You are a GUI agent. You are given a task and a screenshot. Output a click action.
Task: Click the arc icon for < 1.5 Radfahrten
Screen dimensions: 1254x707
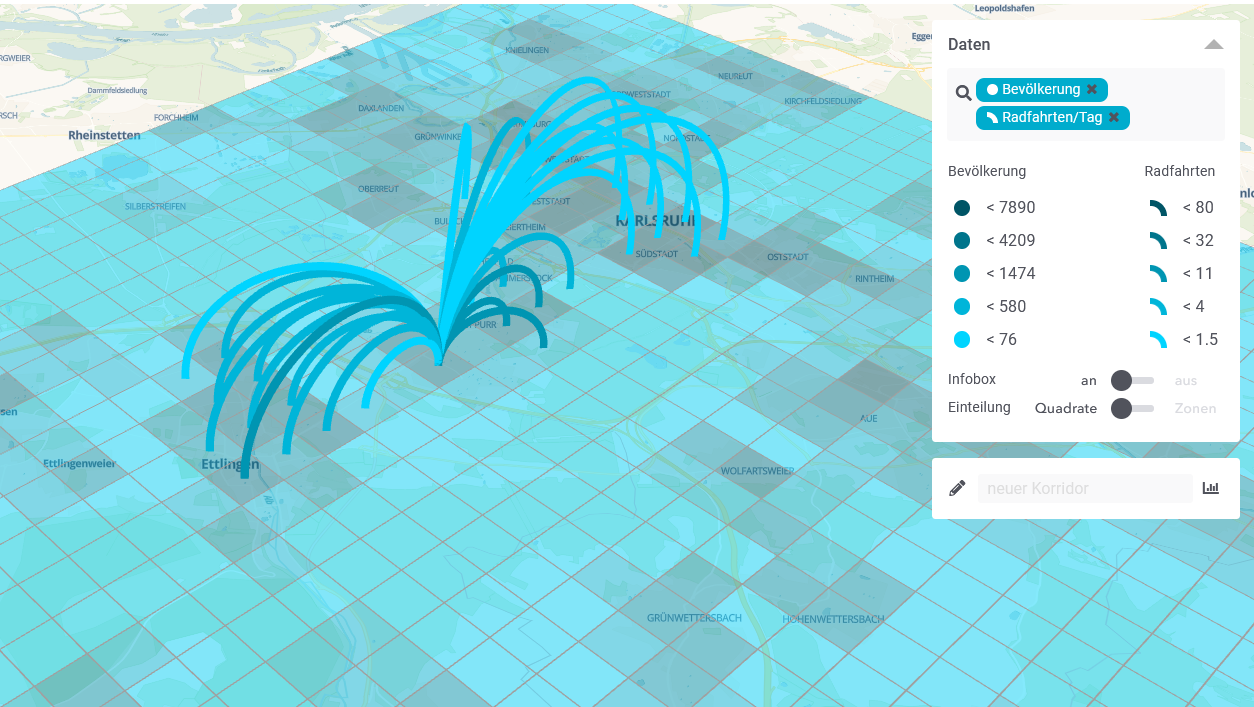coord(1158,339)
